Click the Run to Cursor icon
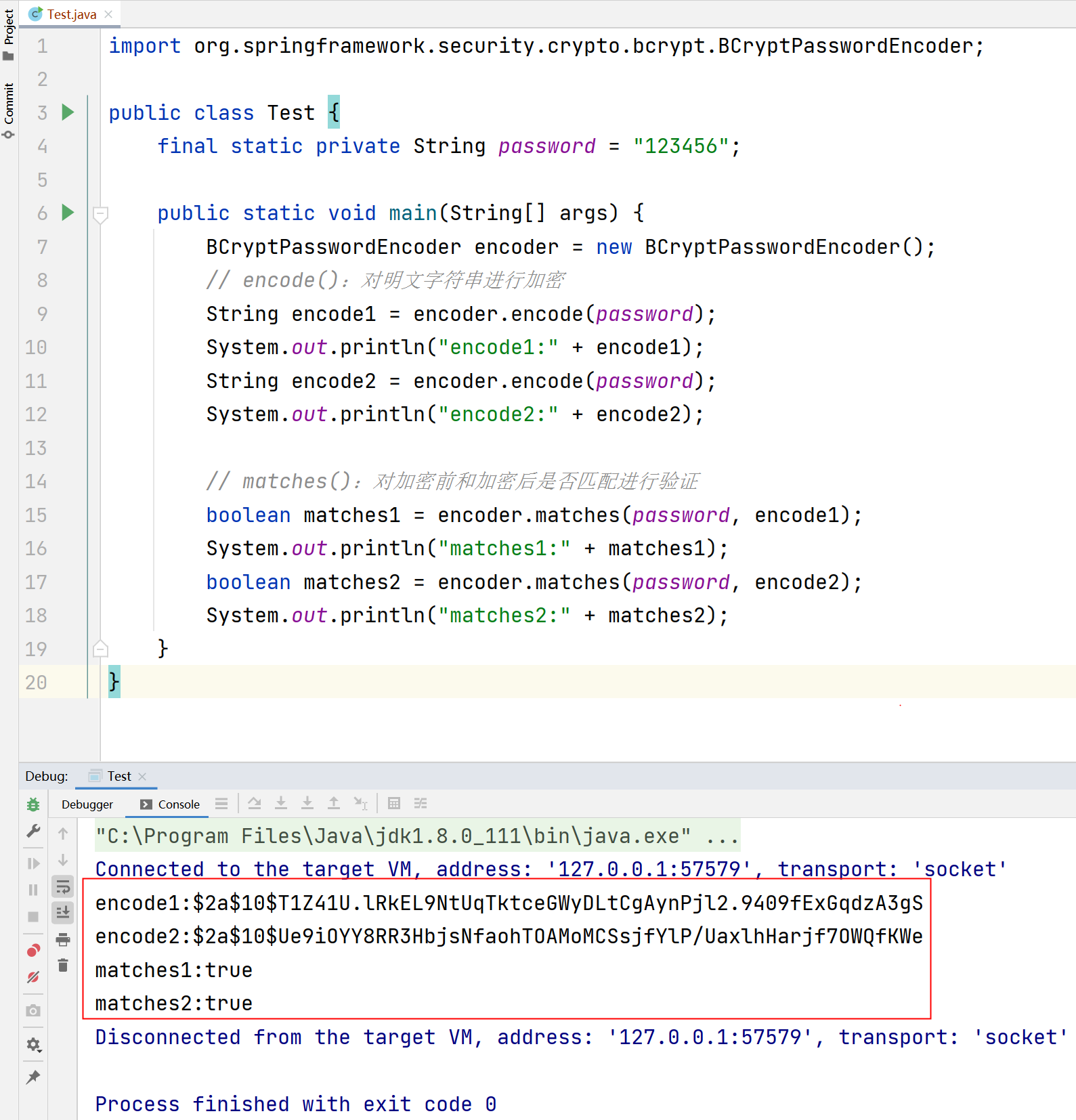Screen dimensions: 1076x1120 (360, 804)
